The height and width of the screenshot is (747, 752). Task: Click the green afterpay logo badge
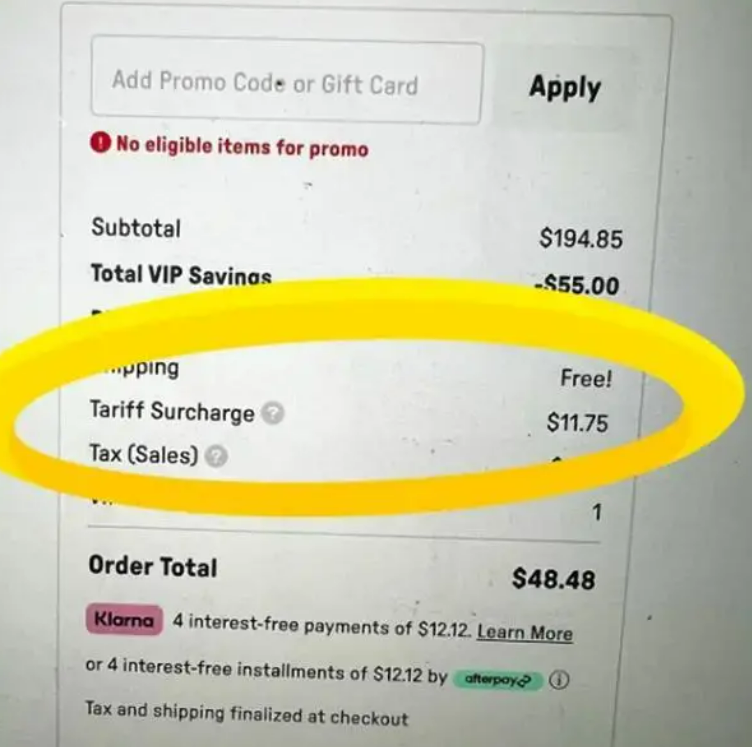[498, 679]
